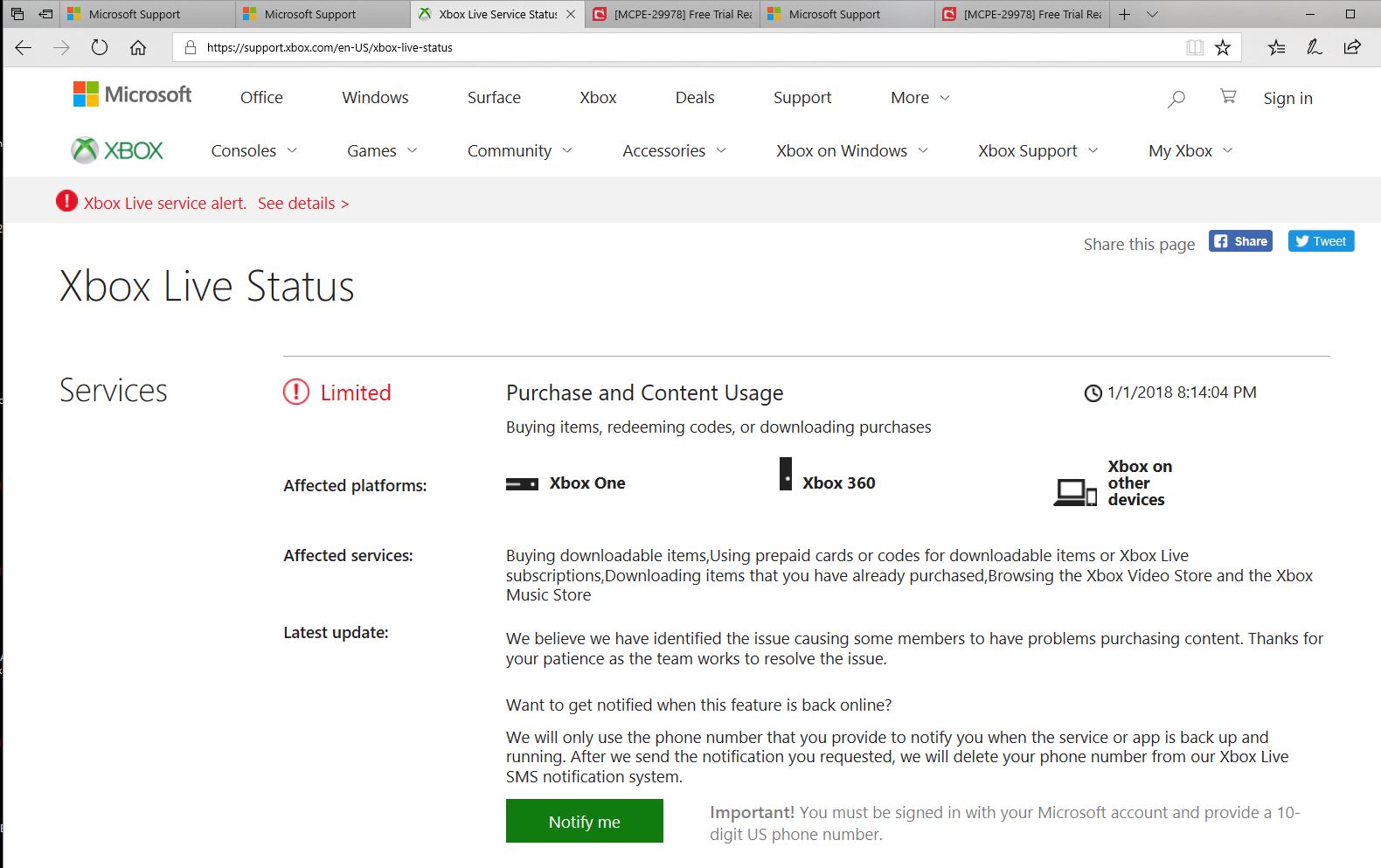Expand the My Xbox menu
This screenshot has width=1381, height=868.
[1190, 151]
